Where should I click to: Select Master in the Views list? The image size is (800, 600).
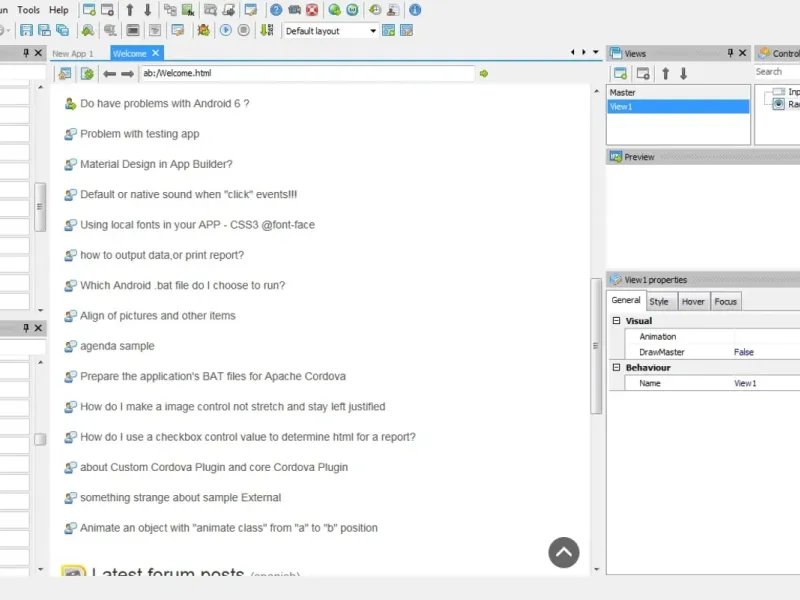point(678,92)
